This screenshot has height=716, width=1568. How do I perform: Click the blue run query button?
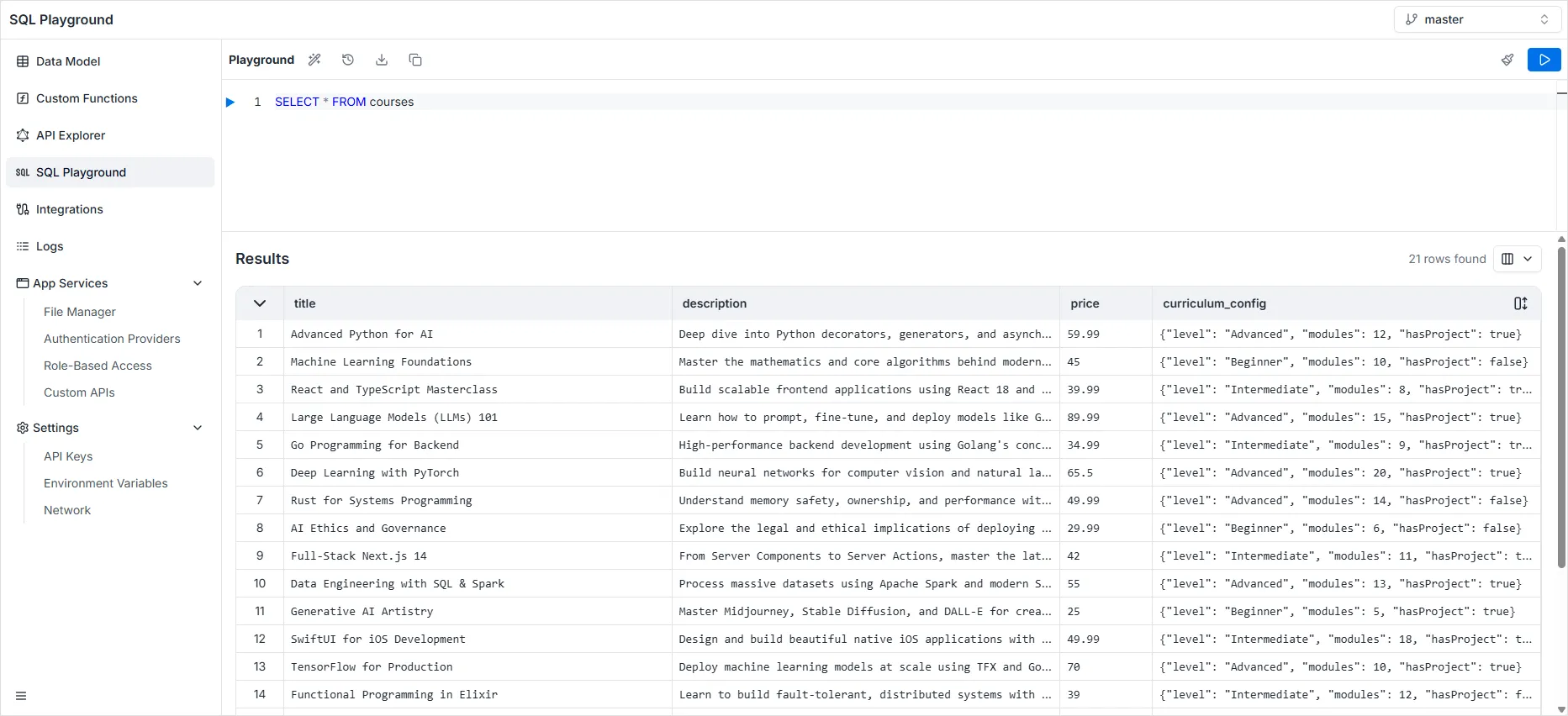pos(1544,60)
